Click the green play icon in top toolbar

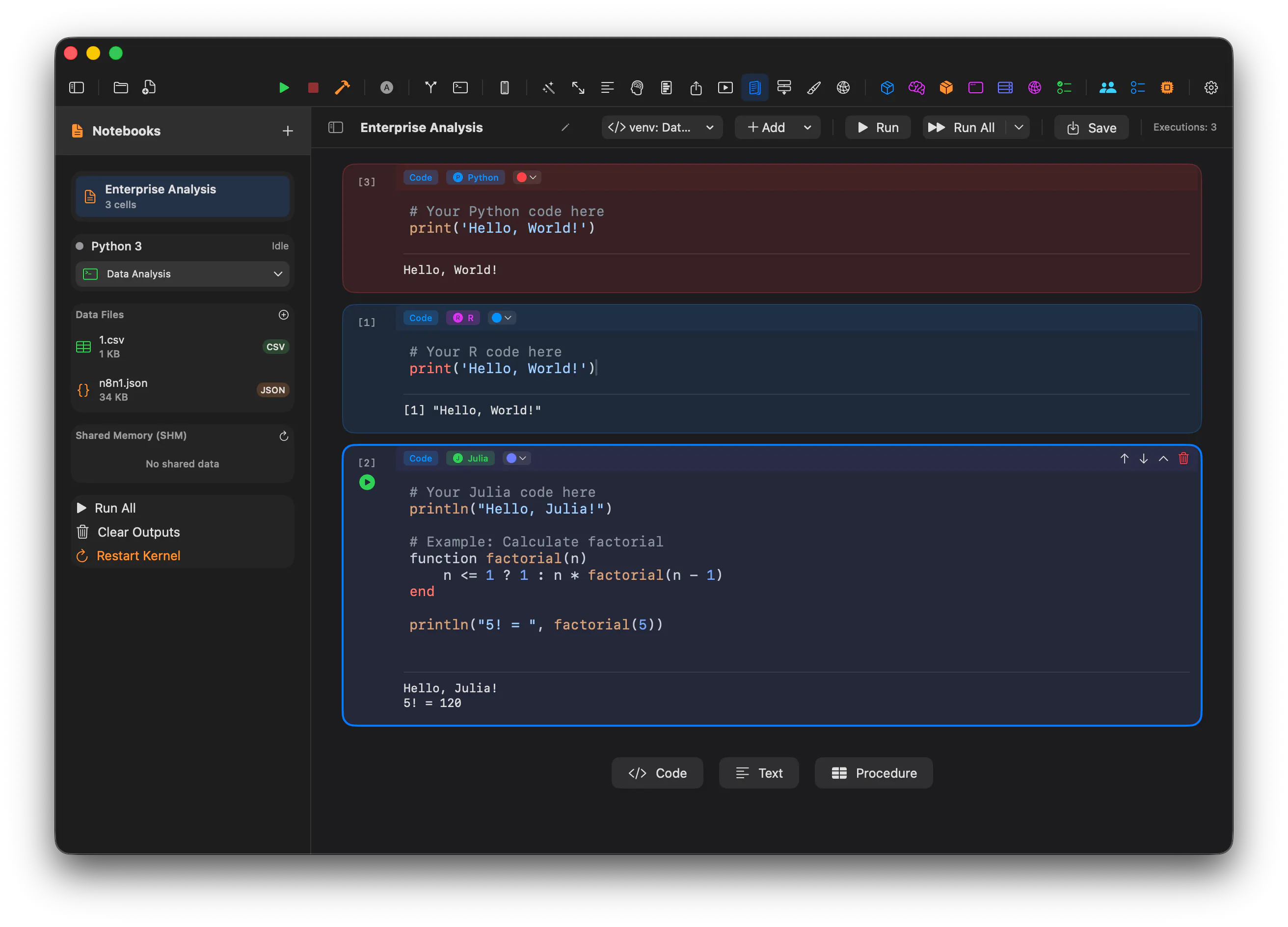point(284,87)
